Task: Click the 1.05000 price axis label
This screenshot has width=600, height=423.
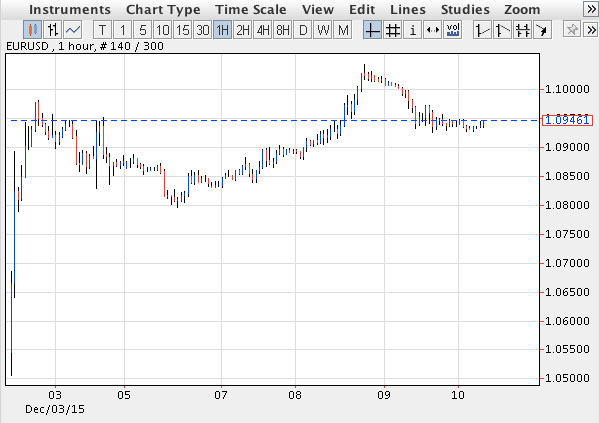Action: coord(567,378)
